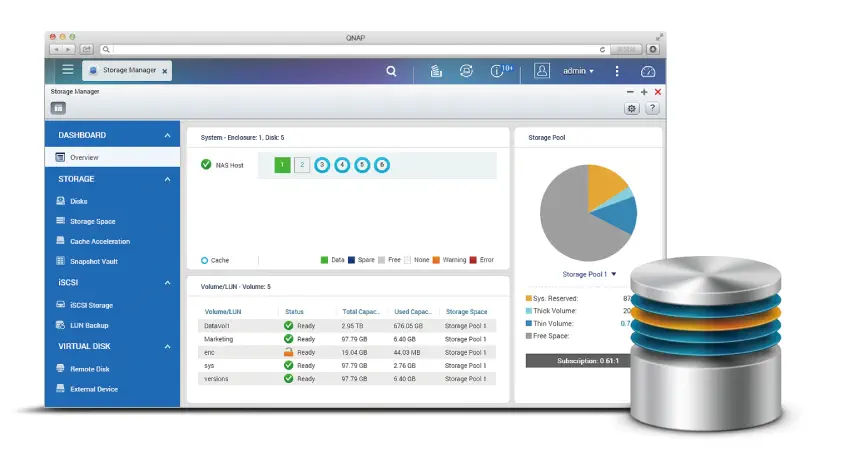Click the red Error legend swatch
Viewport: 844px width, 450px height.
473,260
